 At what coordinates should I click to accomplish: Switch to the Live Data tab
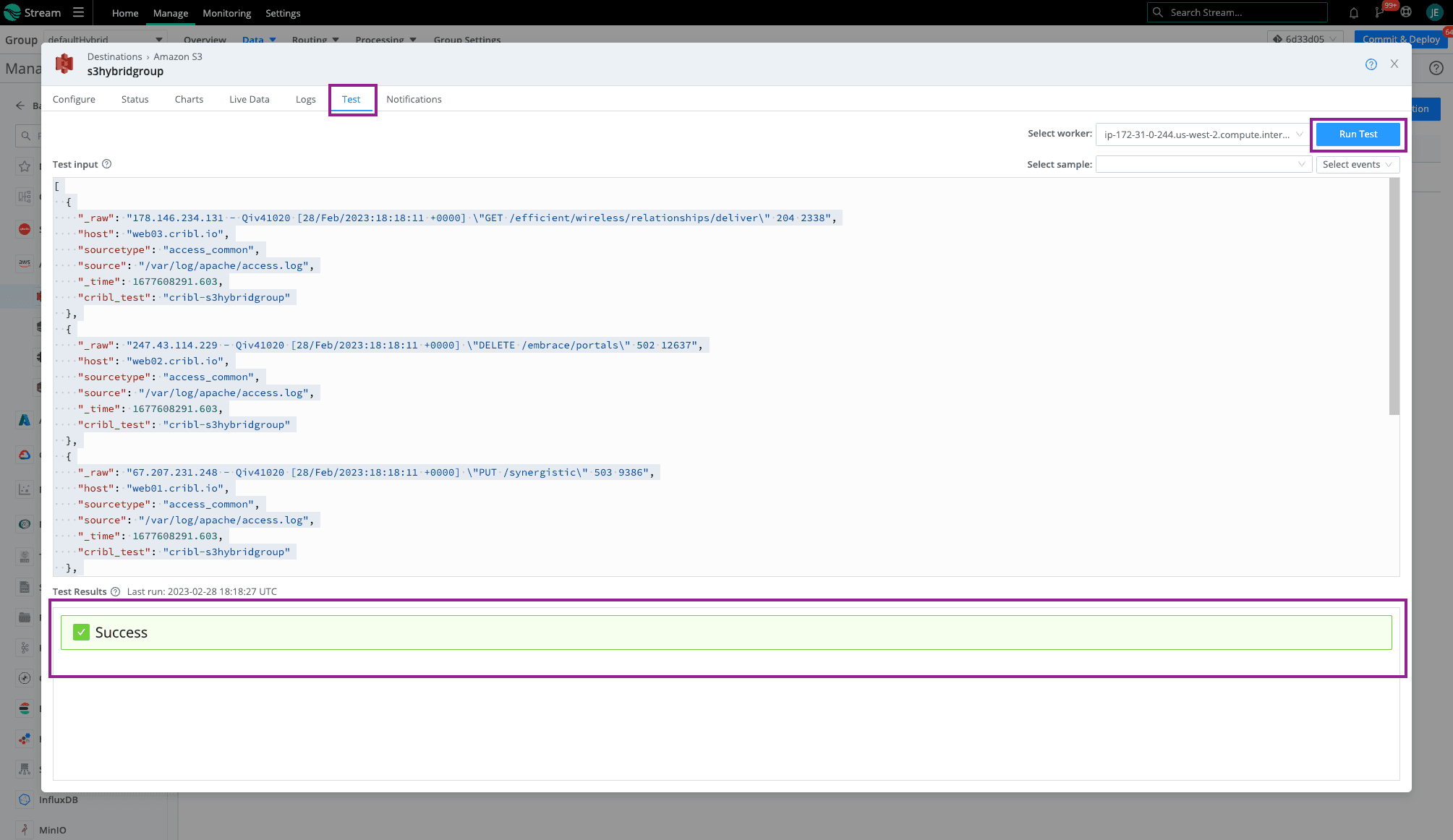[x=249, y=99]
